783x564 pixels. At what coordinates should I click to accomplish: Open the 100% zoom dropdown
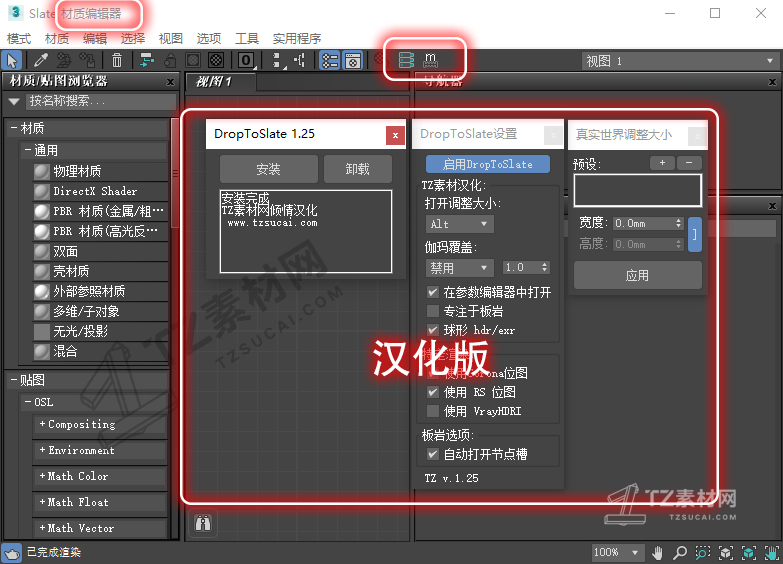tap(616, 553)
